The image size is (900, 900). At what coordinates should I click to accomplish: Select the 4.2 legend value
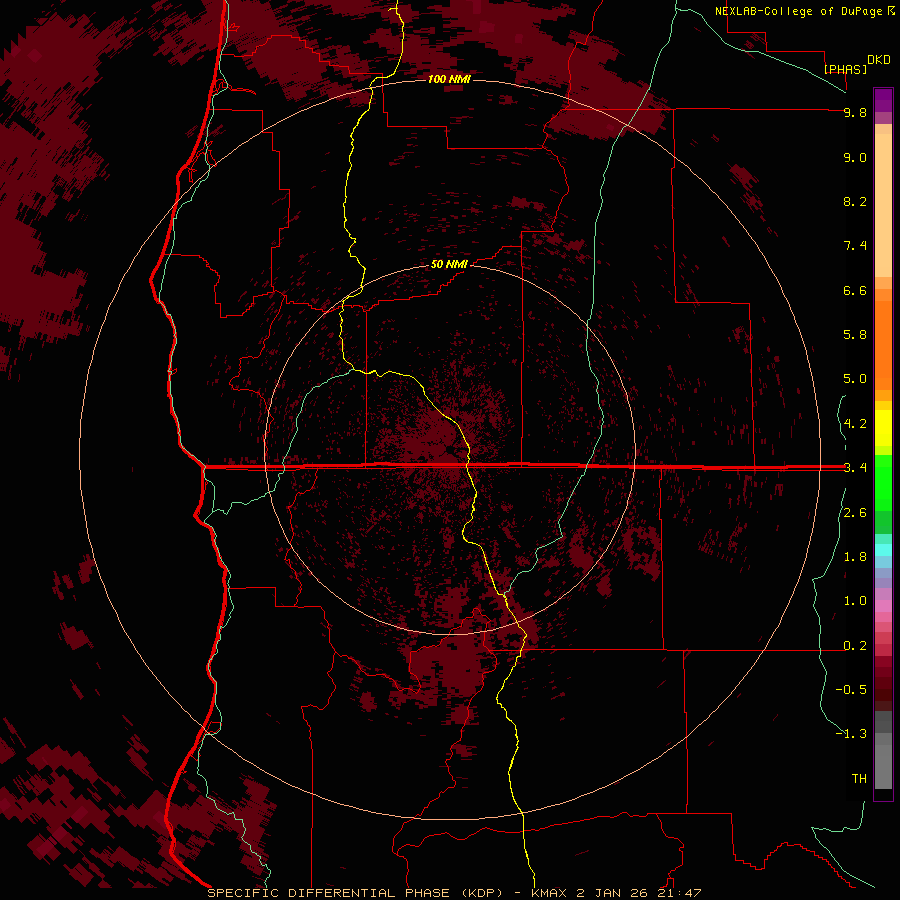(855, 424)
